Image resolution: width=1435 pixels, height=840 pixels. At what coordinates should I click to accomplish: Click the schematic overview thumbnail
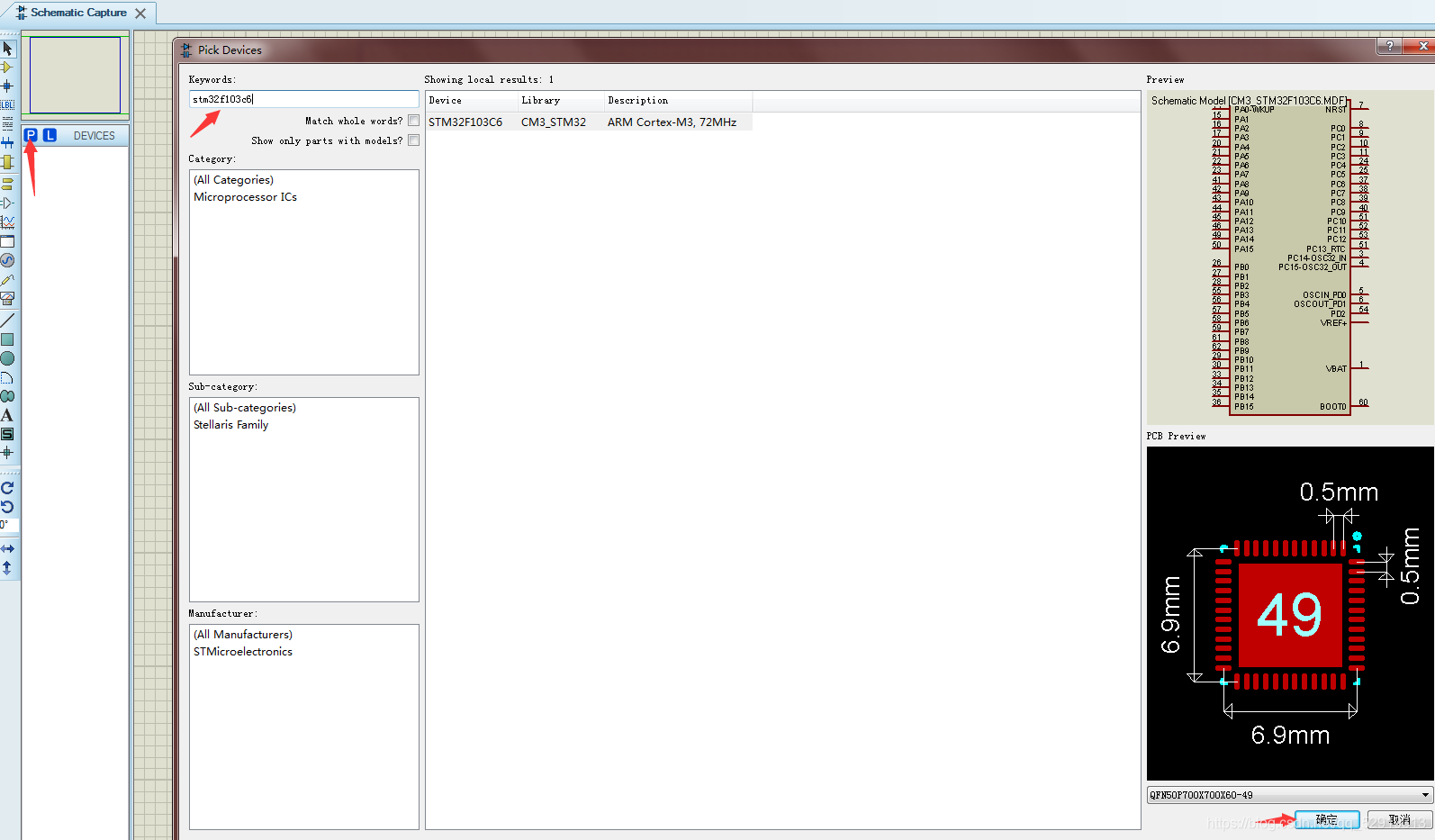tap(76, 76)
